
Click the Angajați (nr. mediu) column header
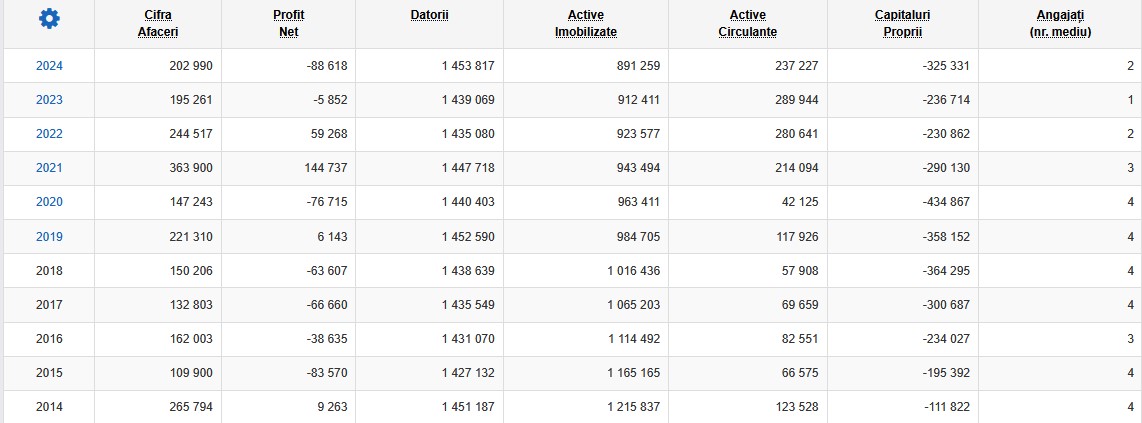(x=1060, y=23)
